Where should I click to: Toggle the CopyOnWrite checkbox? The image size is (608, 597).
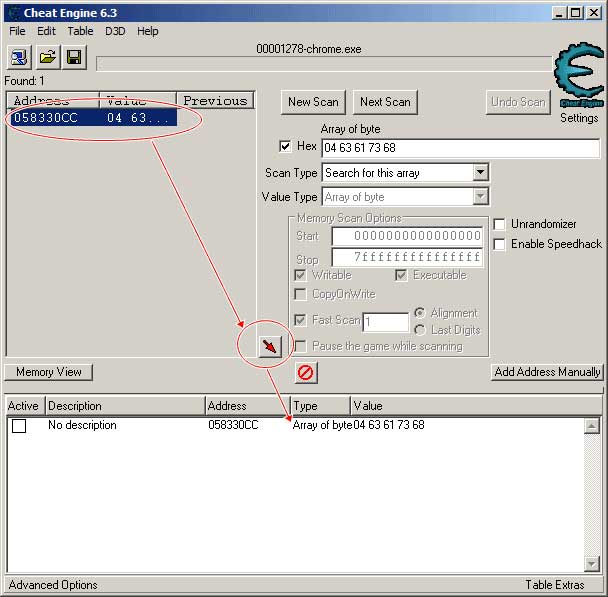click(x=300, y=294)
